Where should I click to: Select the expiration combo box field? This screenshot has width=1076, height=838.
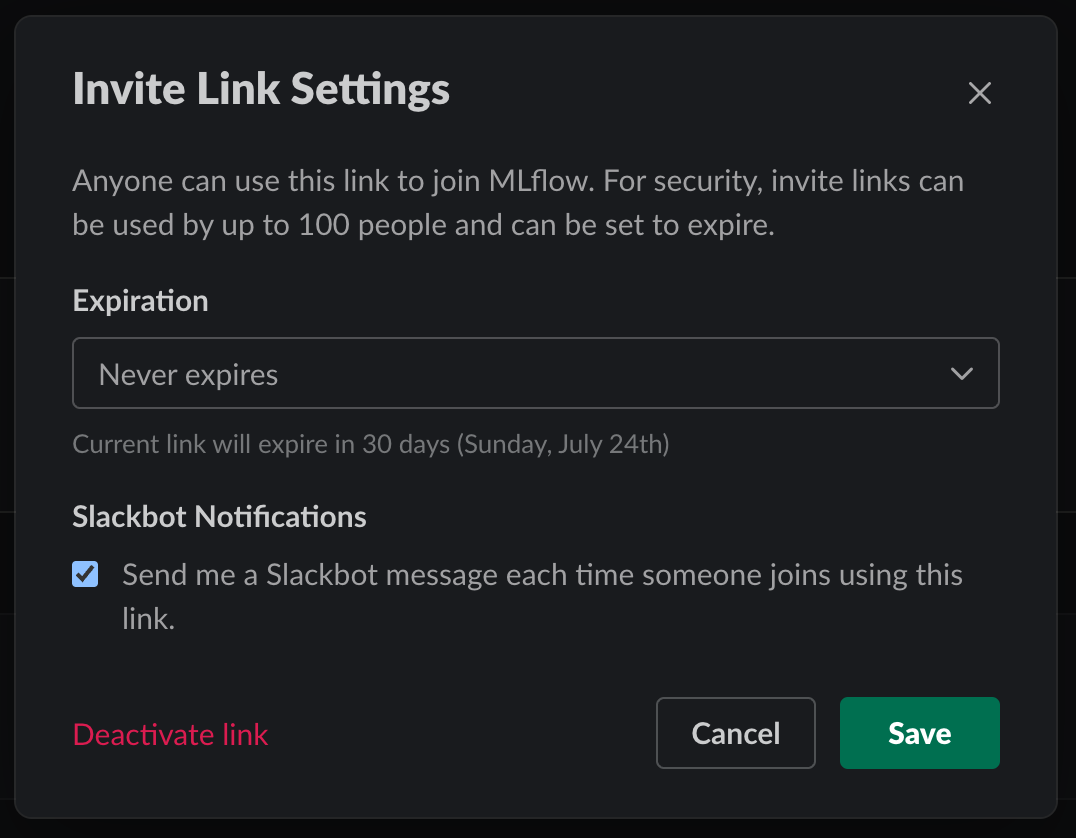535,373
